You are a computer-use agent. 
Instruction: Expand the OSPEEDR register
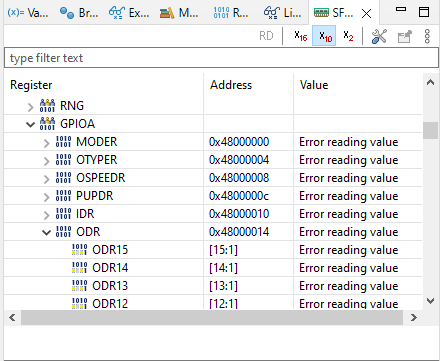coord(46,179)
